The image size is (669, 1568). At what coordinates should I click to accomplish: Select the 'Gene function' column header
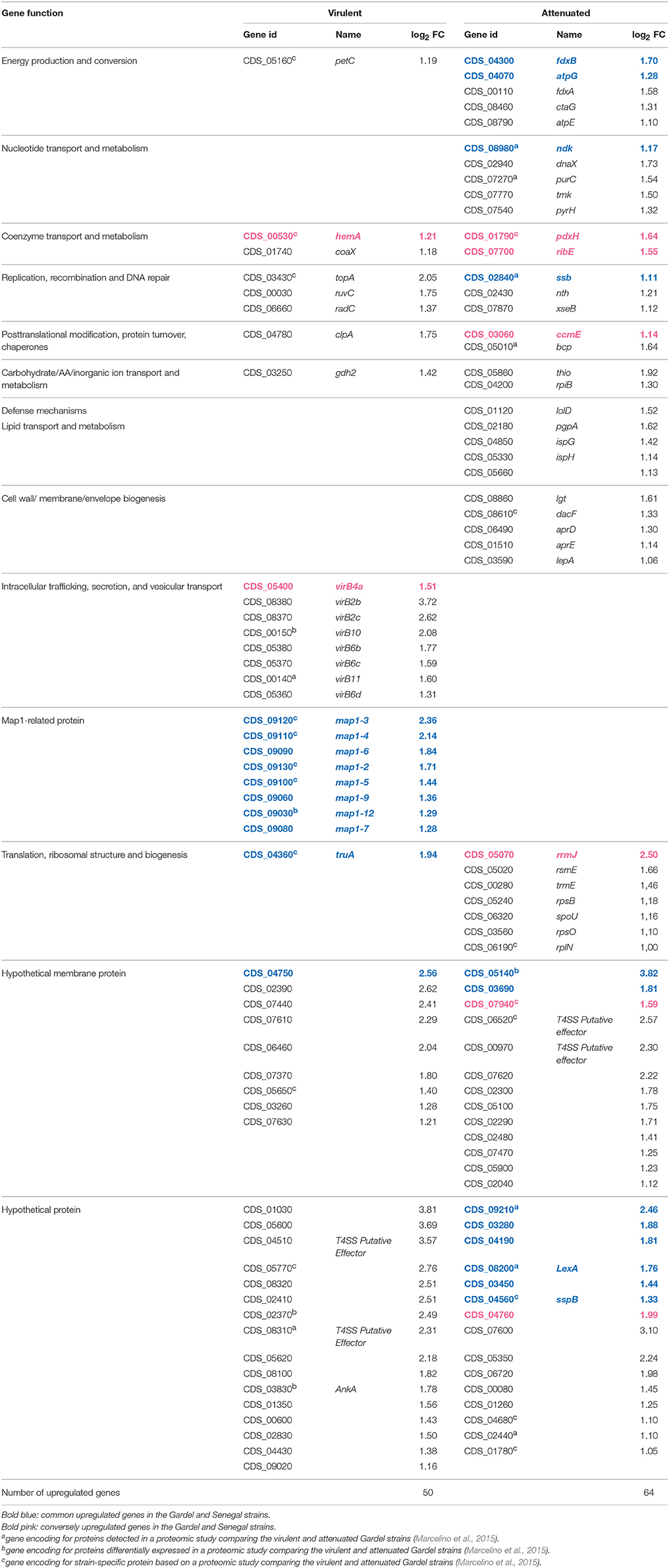pyautogui.click(x=32, y=13)
